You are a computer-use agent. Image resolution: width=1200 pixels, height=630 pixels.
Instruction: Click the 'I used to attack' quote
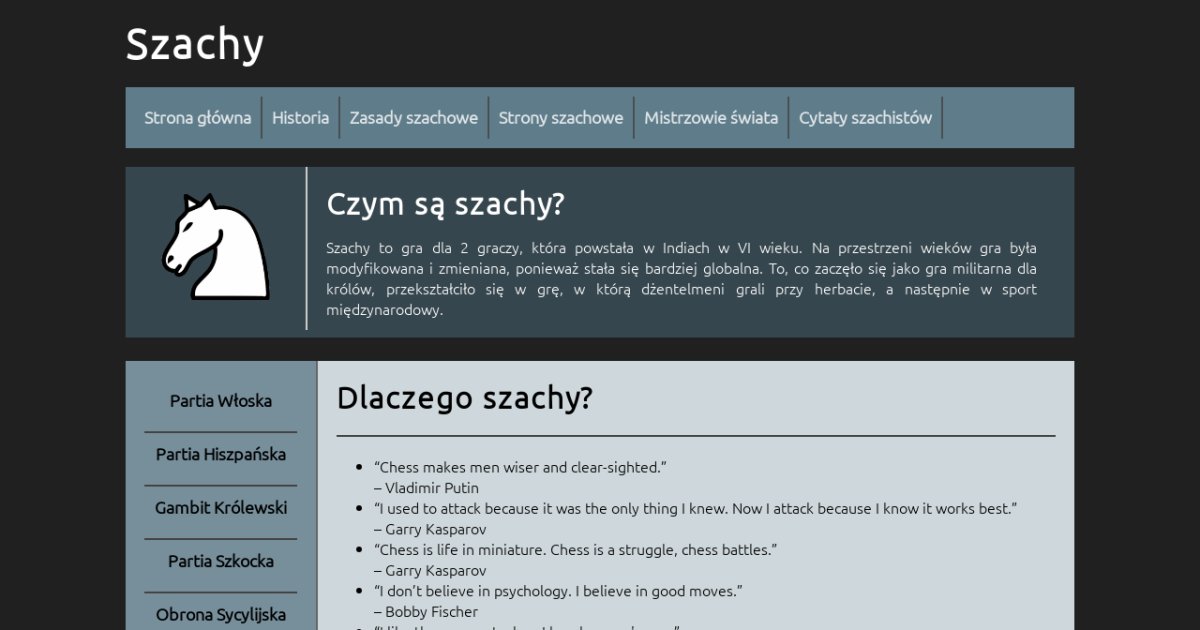click(x=695, y=508)
